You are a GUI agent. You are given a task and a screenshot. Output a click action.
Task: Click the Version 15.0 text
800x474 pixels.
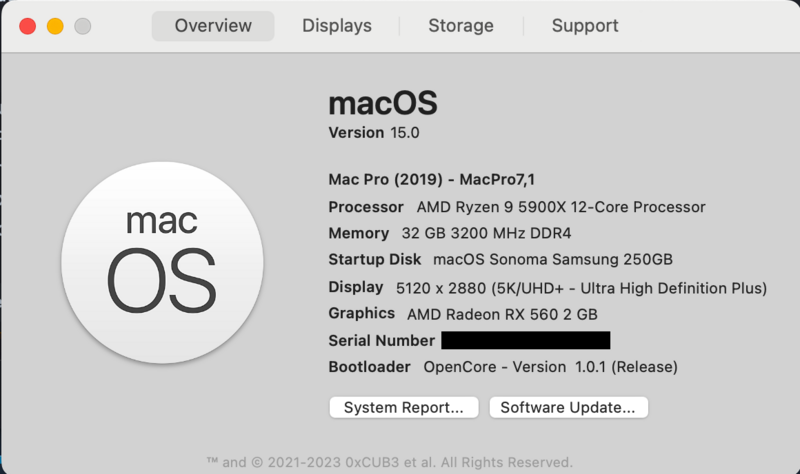click(374, 133)
